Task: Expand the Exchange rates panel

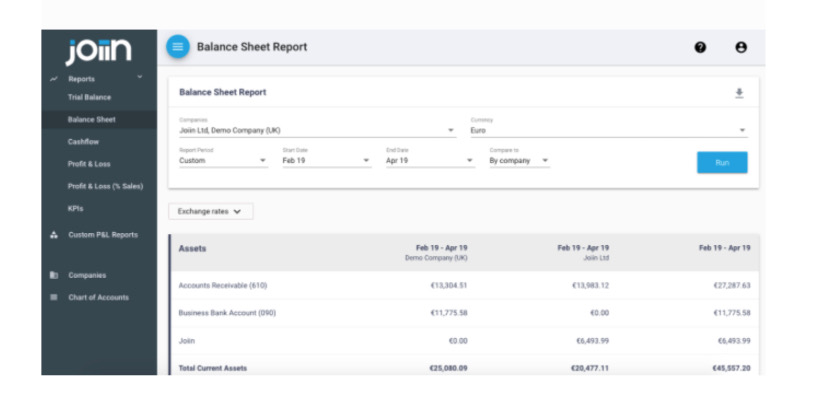Action: [211, 211]
